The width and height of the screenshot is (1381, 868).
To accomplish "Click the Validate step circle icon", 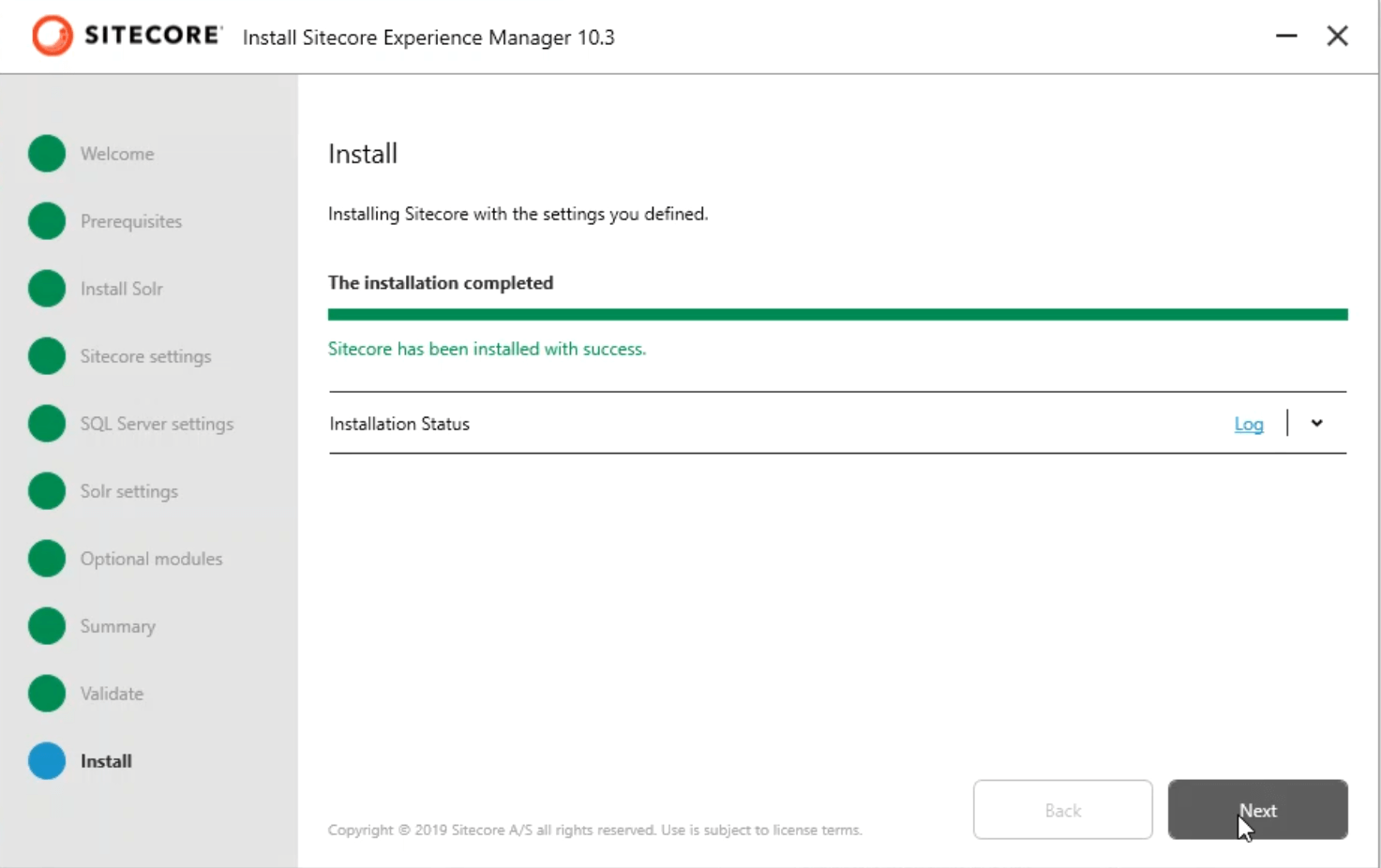I will coord(47,694).
